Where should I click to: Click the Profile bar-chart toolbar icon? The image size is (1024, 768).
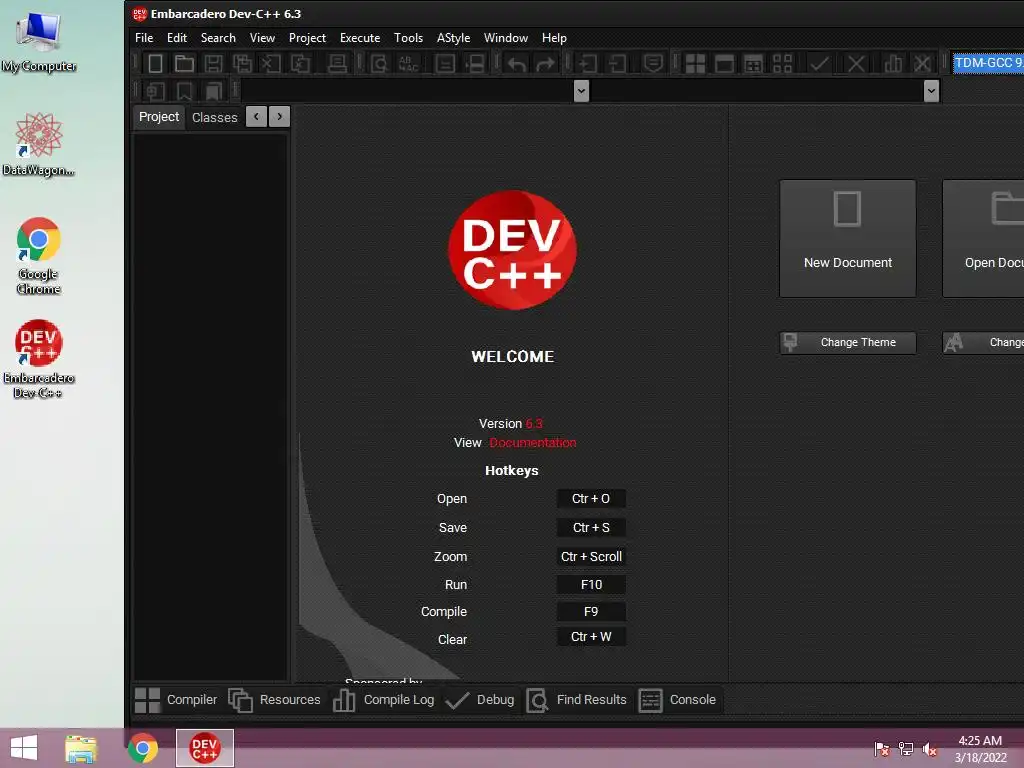[x=893, y=63]
